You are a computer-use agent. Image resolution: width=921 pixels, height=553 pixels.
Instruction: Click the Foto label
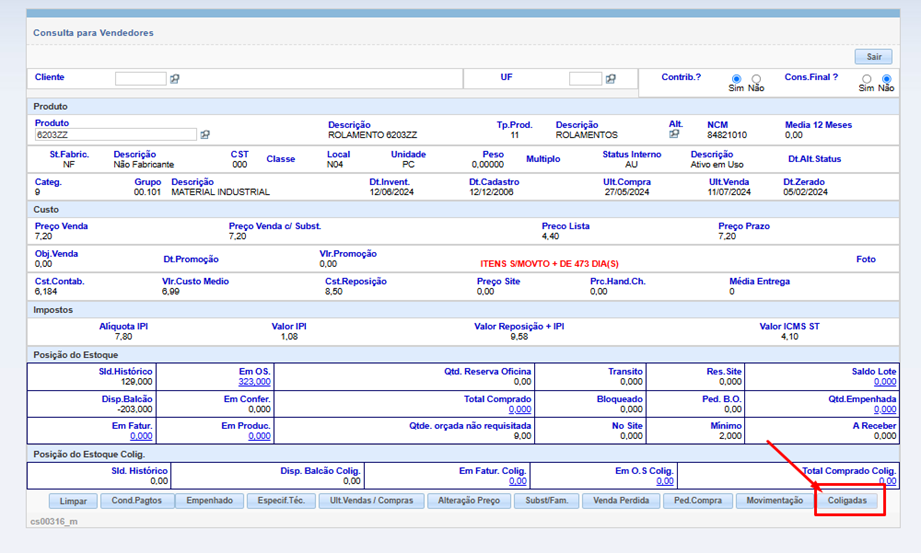click(866, 259)
